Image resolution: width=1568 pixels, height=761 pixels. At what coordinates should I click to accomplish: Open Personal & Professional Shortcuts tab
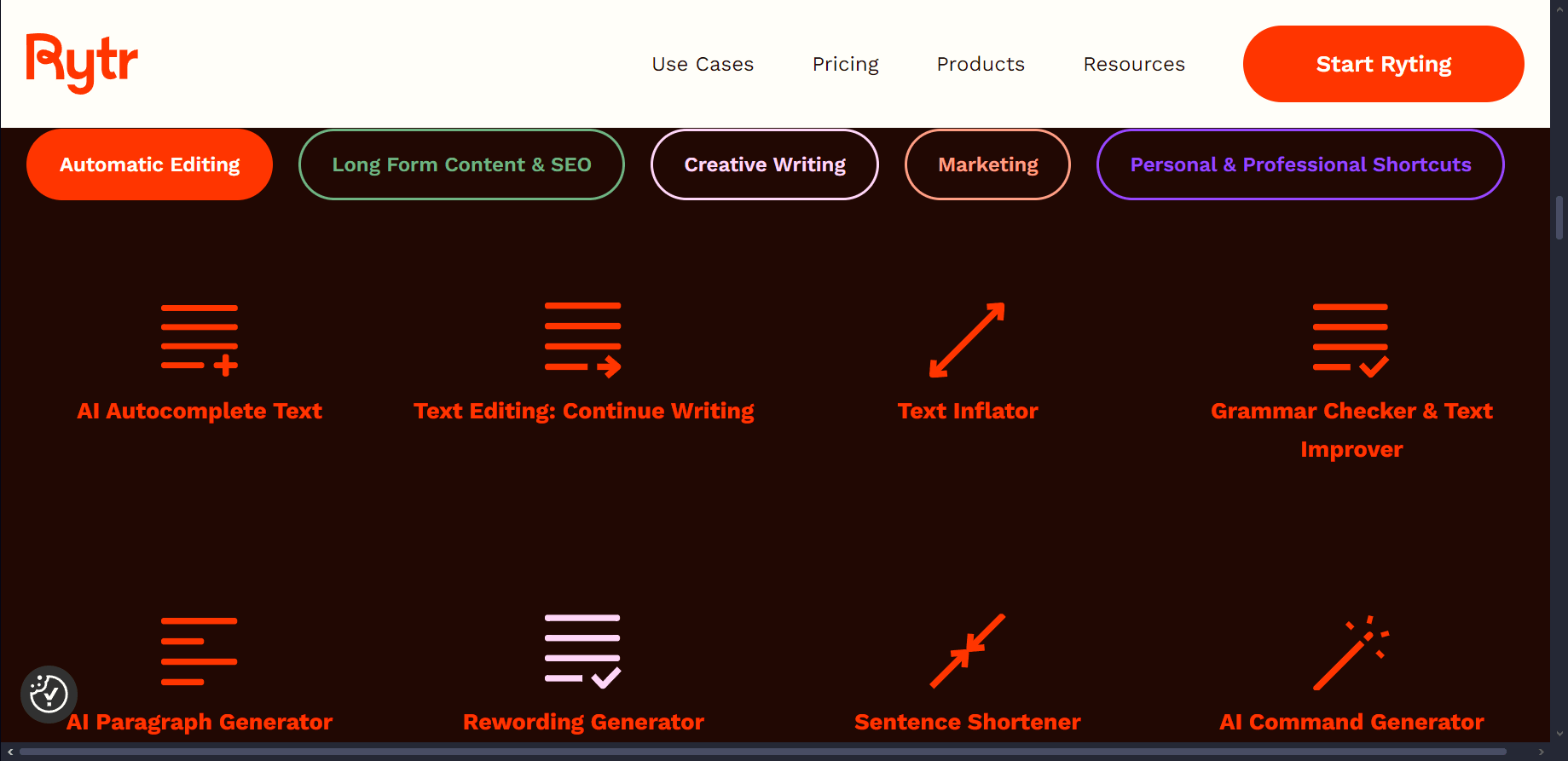coord(1300,164)
